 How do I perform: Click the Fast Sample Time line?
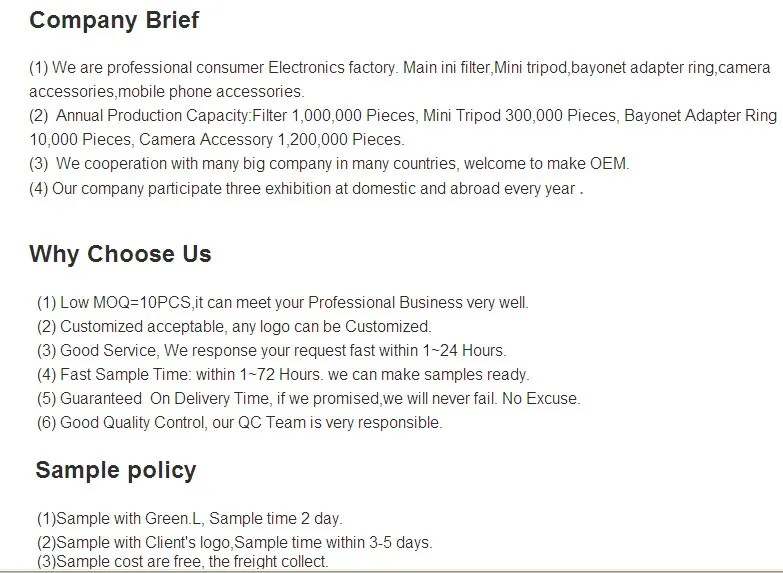pos(283,375)
